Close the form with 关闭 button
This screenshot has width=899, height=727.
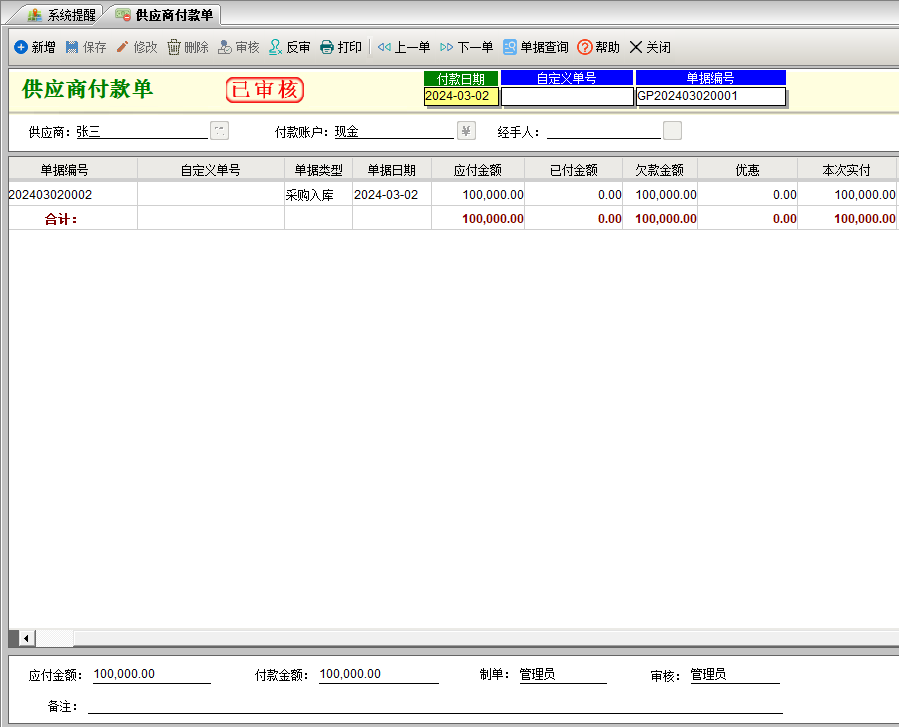coord(649,47)
